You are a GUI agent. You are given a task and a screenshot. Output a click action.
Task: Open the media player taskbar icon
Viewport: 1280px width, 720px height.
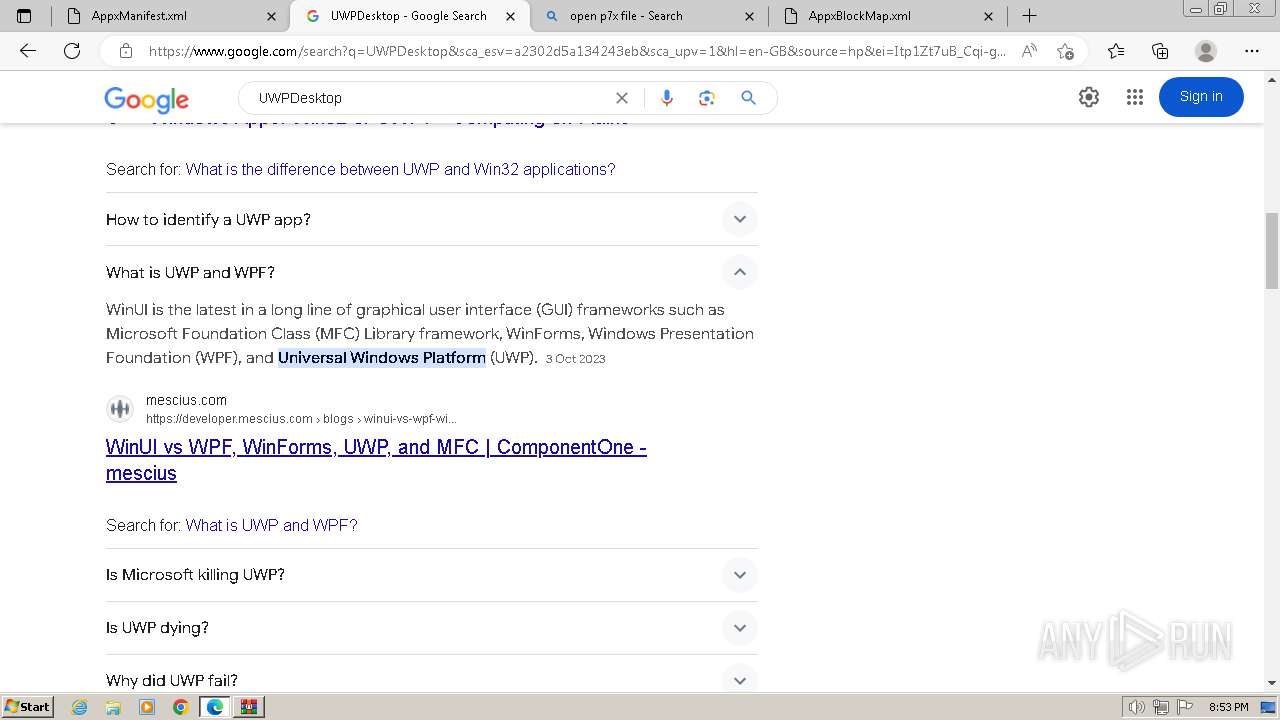click(147, 707)
